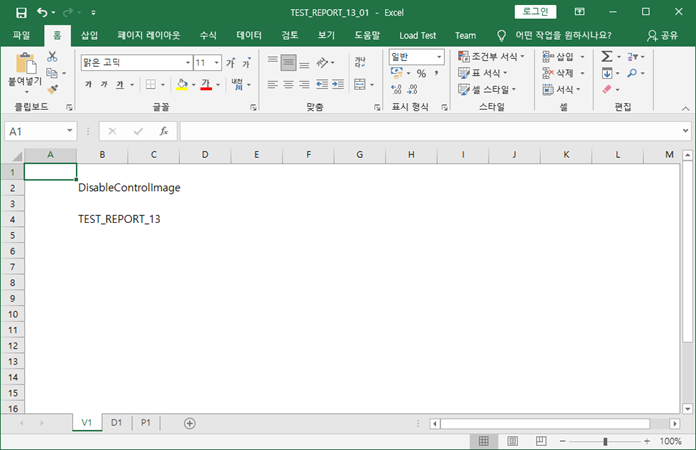Viewport: 696px width, 450px height.
Task: Click the 공유 share button
Action: [x=662, y=35]
